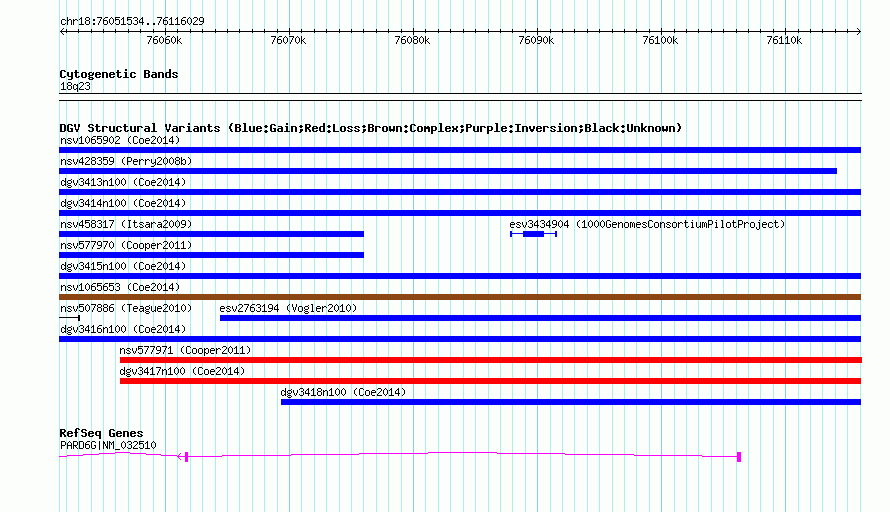
Task: Click the dgv3418n100 (Coe2014) blue bar
Action: click(571, 402)
